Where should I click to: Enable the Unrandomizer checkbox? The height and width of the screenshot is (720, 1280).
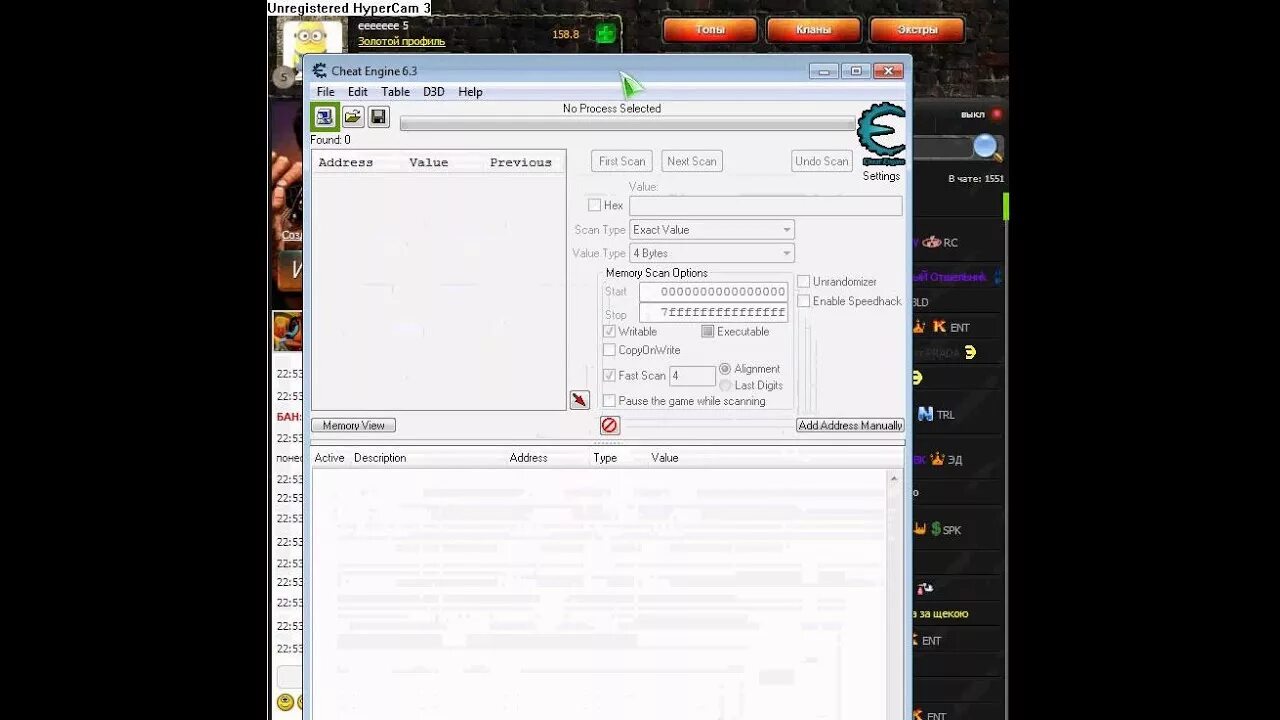[803, 282]
